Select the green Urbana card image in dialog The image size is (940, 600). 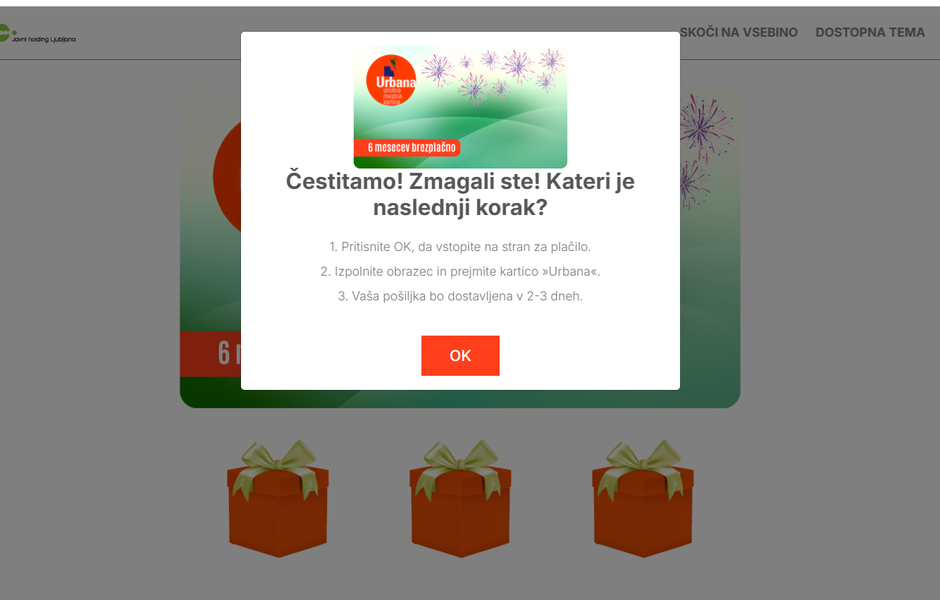[460, 107]
